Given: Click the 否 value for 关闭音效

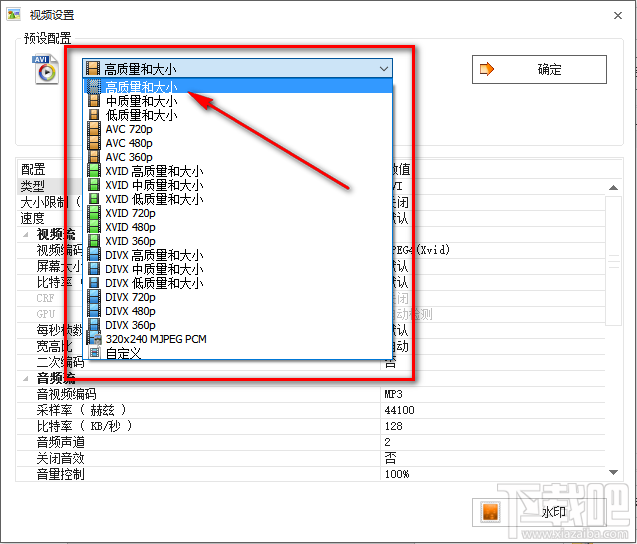Looking at the screenshot, I should [390, 458].
